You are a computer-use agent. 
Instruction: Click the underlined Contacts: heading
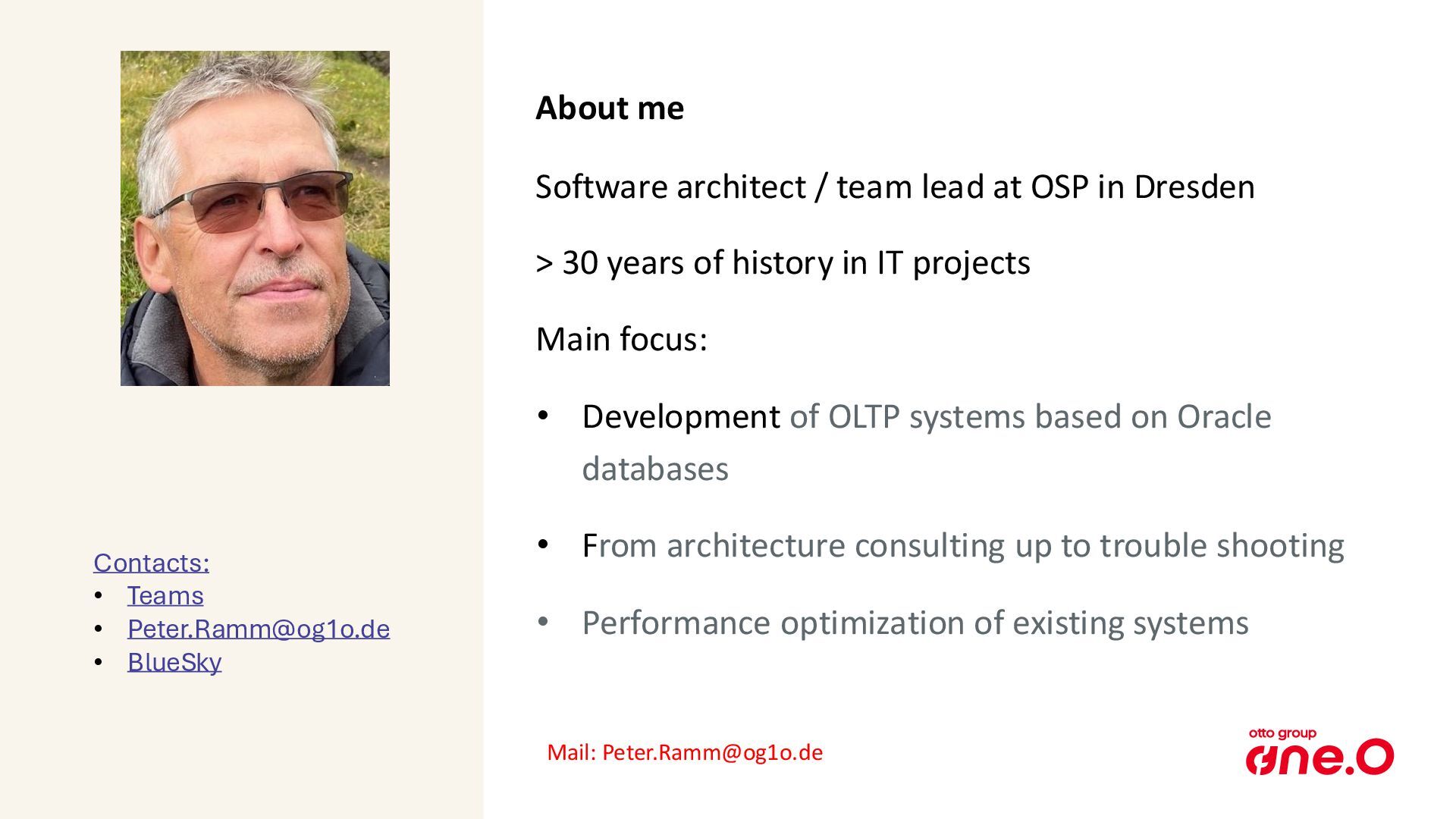pyautogui.click(x=151, y=563)
